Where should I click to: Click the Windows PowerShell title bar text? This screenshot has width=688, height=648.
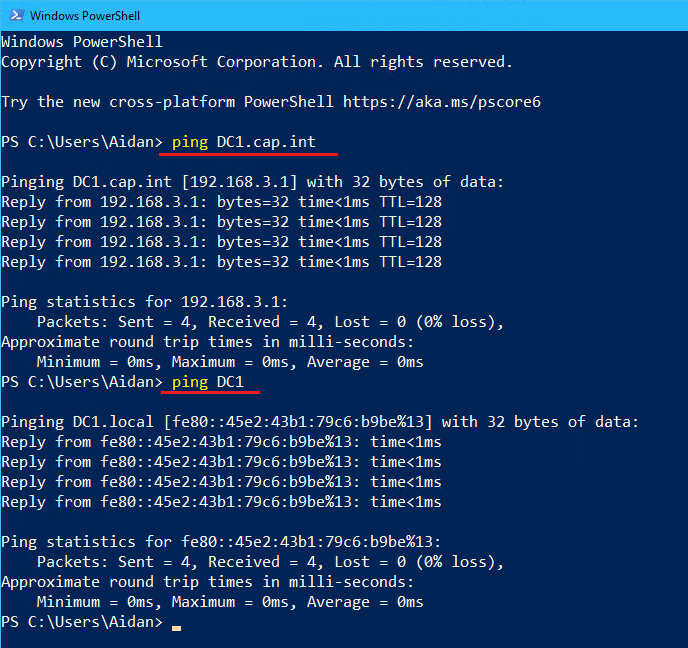tap(87, 16)
